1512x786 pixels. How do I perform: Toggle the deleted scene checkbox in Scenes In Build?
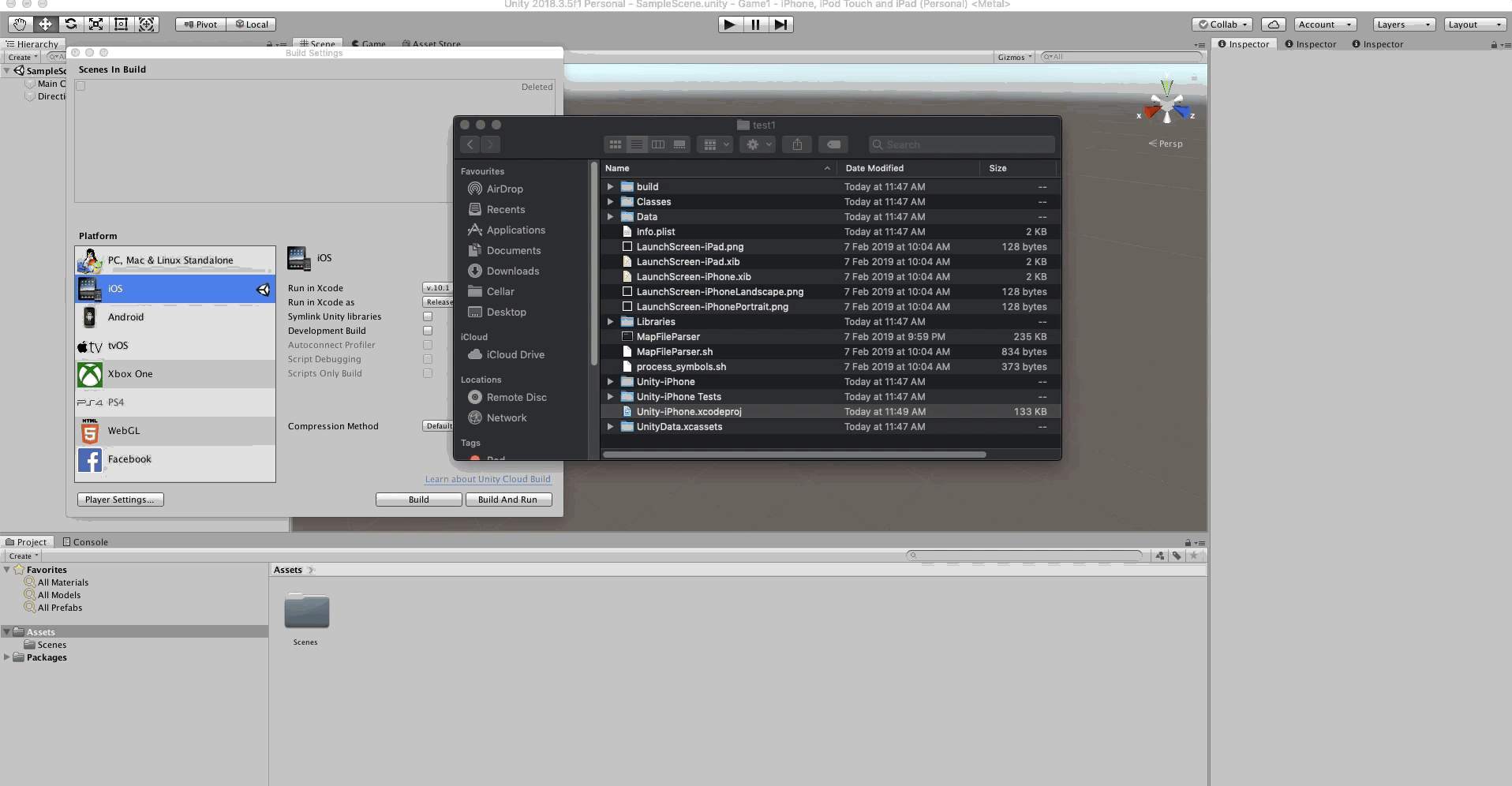click(x=80, y=86)
